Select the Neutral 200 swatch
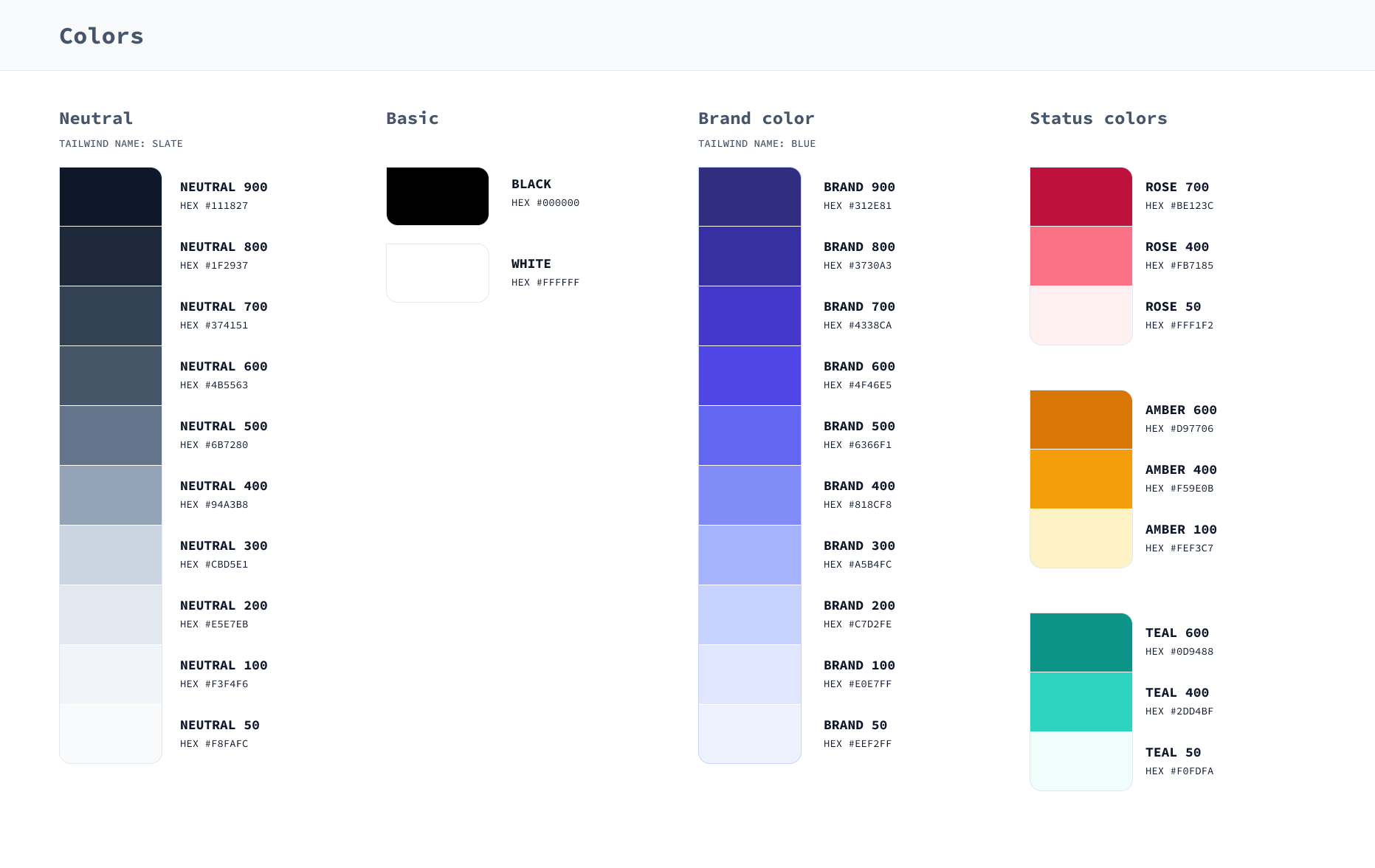Screen dimensions: 1375x868 (111, 615)
